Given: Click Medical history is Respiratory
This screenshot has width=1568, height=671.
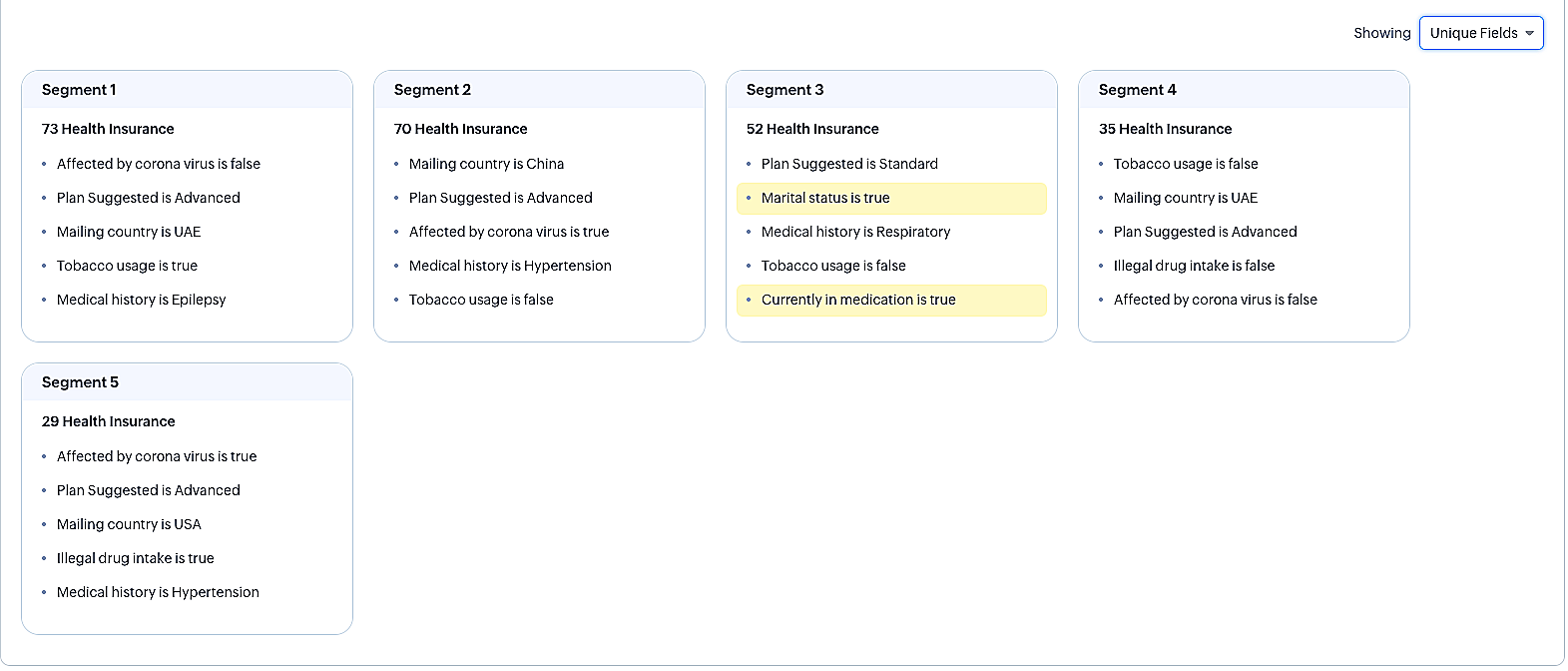Looking at the screenshot, I should tap(855, 232).
